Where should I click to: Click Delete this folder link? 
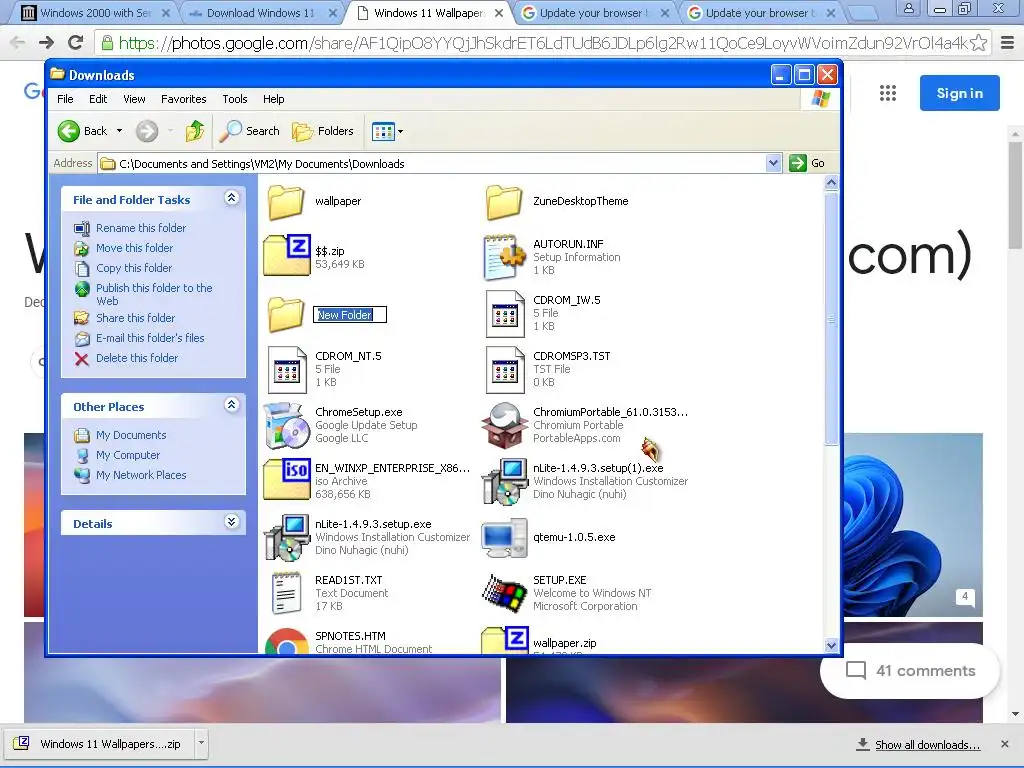[136, 358]
